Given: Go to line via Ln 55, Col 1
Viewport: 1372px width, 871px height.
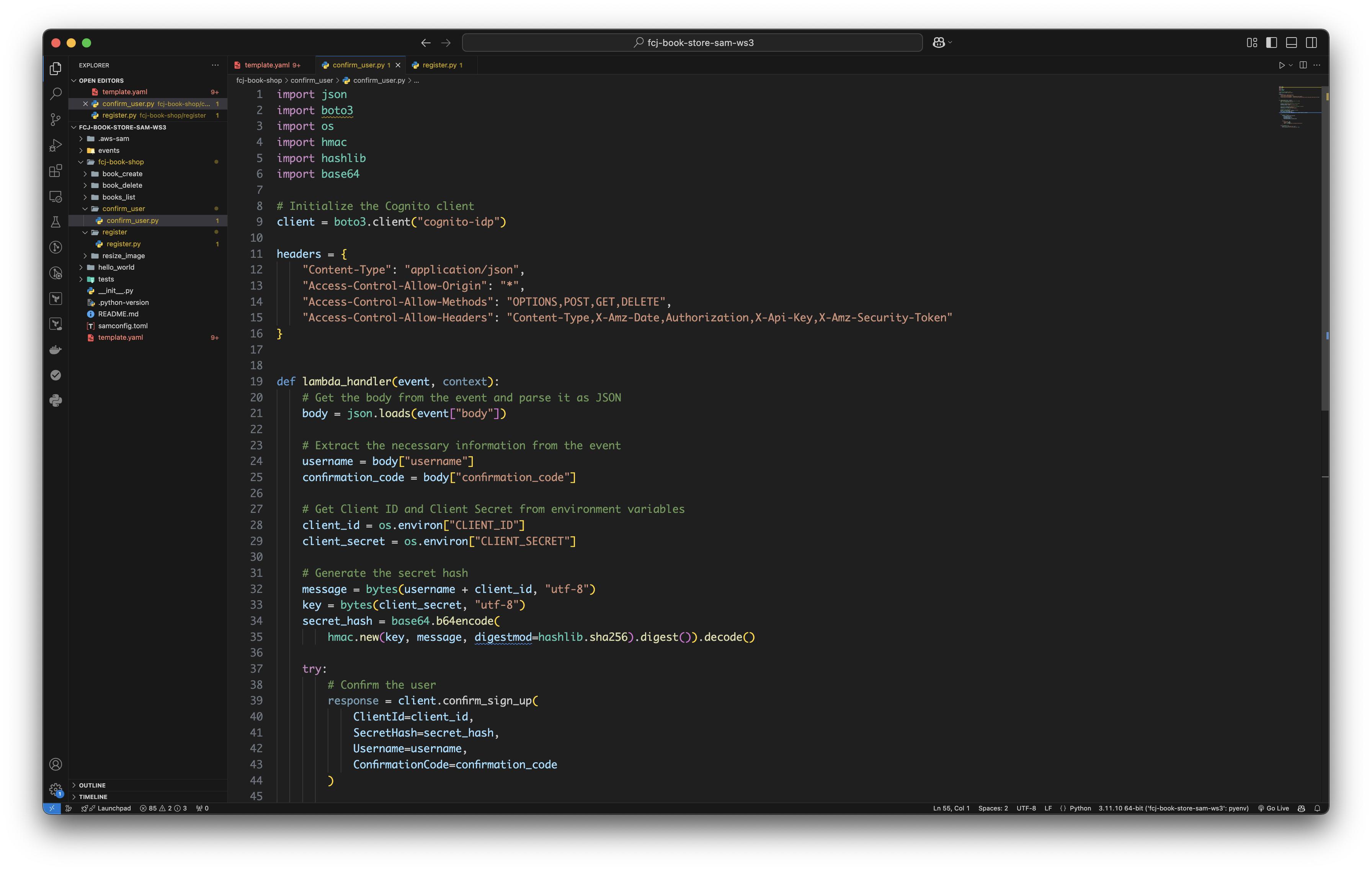Looking at the screenshot, I should [951, 808].
